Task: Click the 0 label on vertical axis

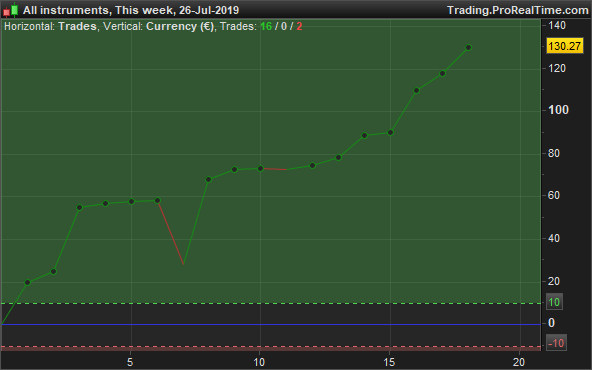Action: 551,323
